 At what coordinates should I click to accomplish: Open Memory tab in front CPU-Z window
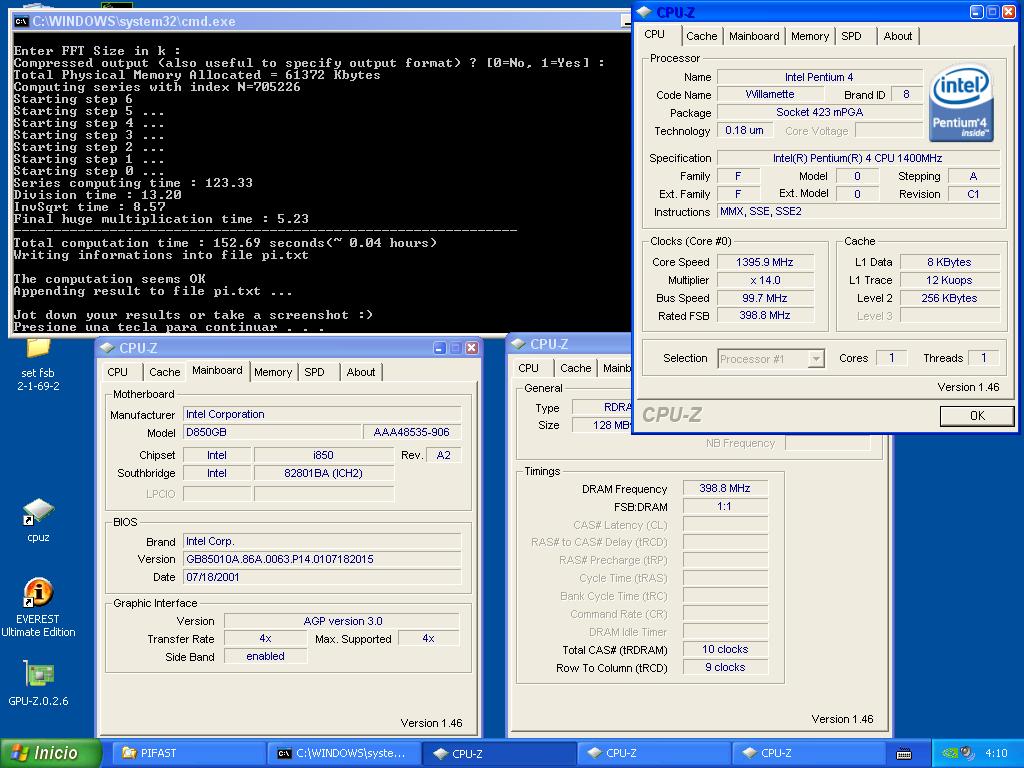(x=810, y=36)
